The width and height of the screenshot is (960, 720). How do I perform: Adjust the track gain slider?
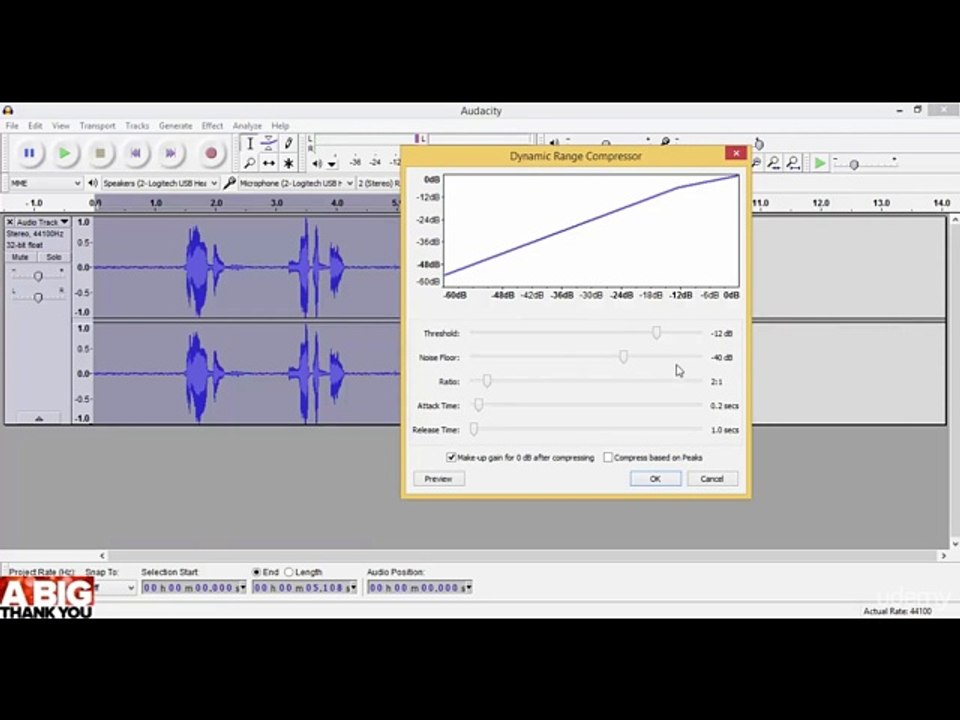38,276
